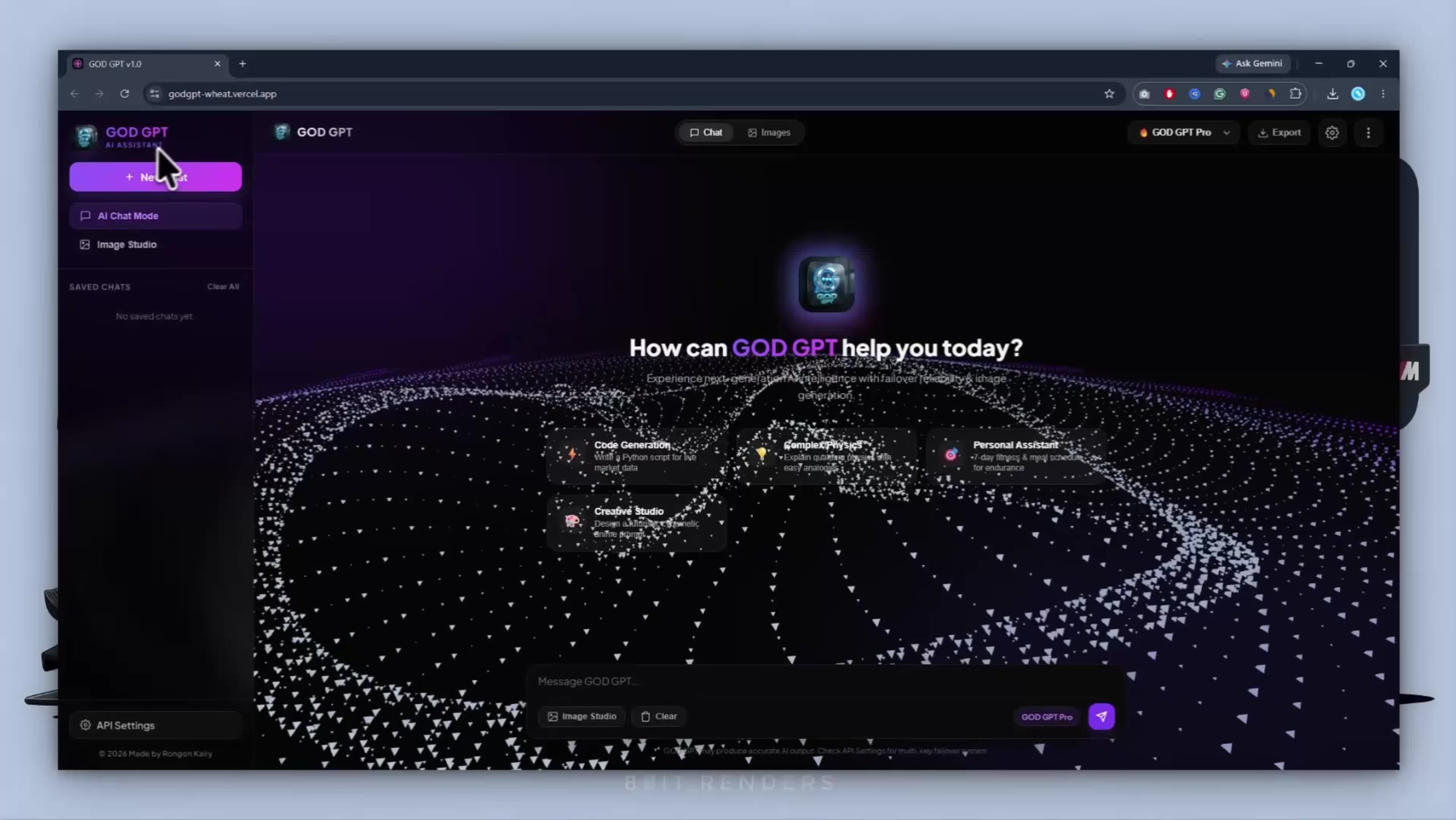Open the Chrome three-dot menu

[x=1383, y=94]
